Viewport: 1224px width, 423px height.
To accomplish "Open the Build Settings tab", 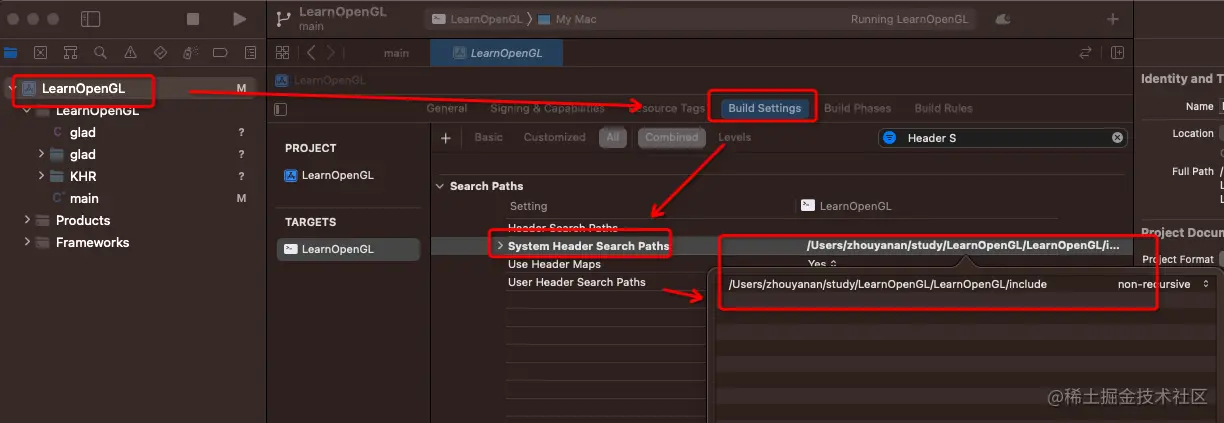I will pyautogui.click(x=764, y=108).
